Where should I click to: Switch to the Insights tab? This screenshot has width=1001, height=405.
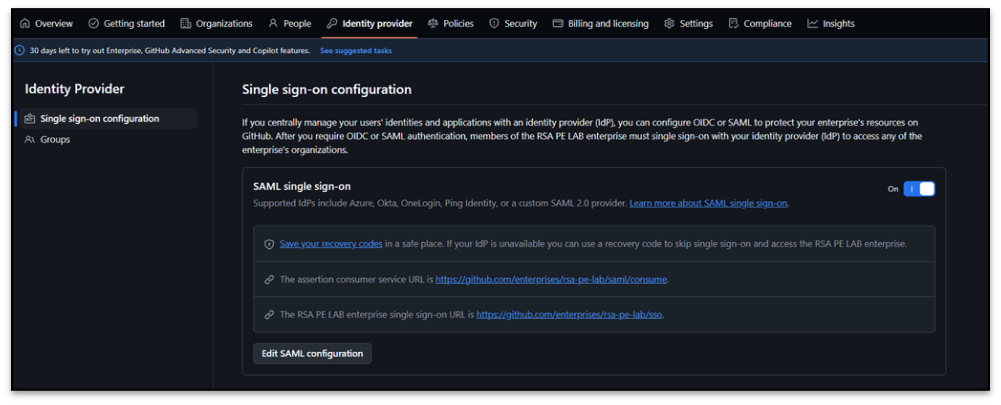(x=838, y=24)
